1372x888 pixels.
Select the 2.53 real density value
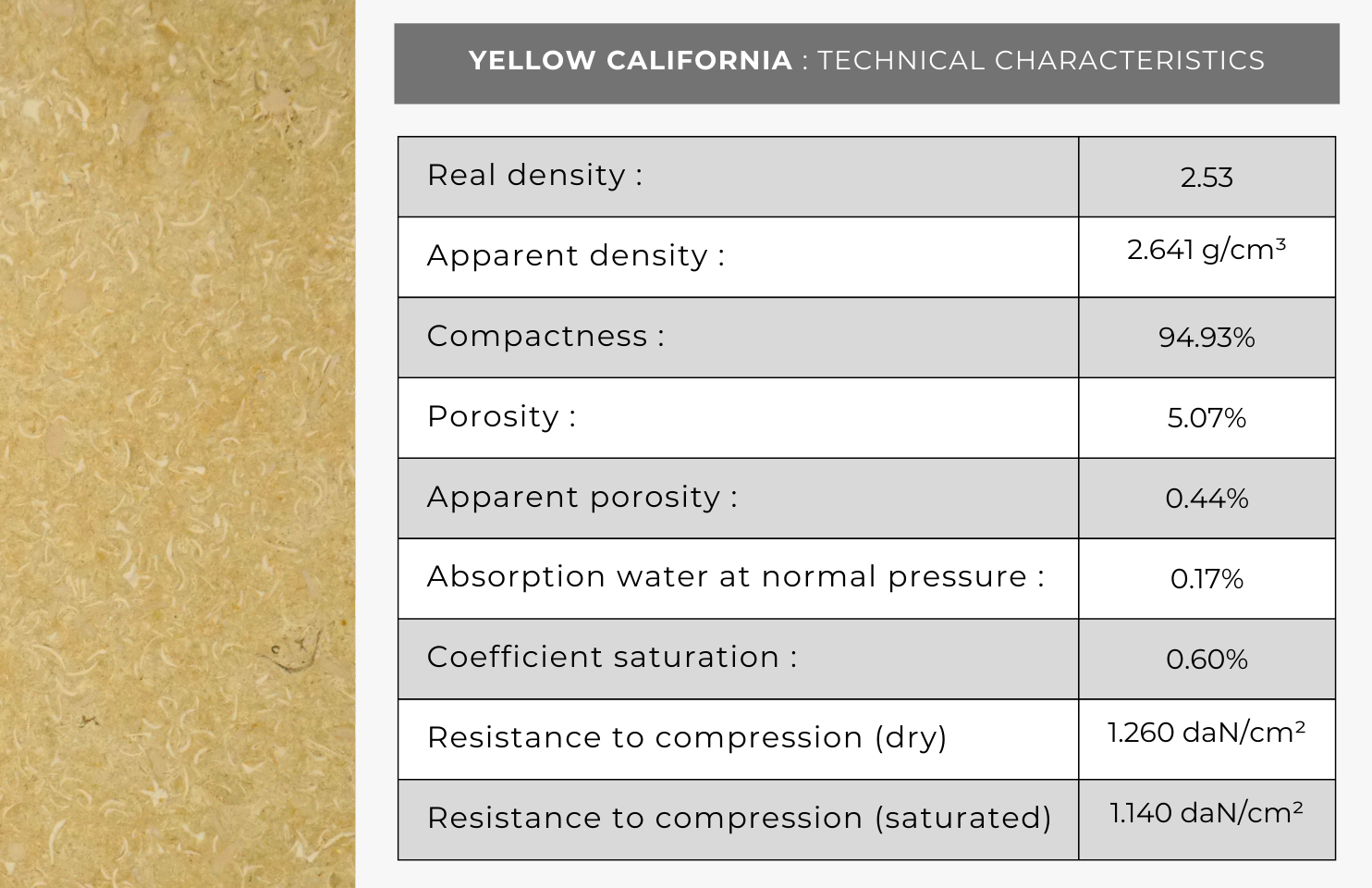(x=1207, y=178)
